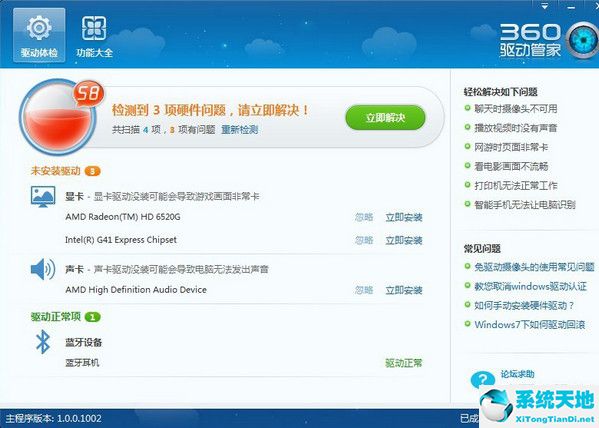Switch to the 功能大全 tab
This screenshot has width=599, height=428.
tap(94, 35)
